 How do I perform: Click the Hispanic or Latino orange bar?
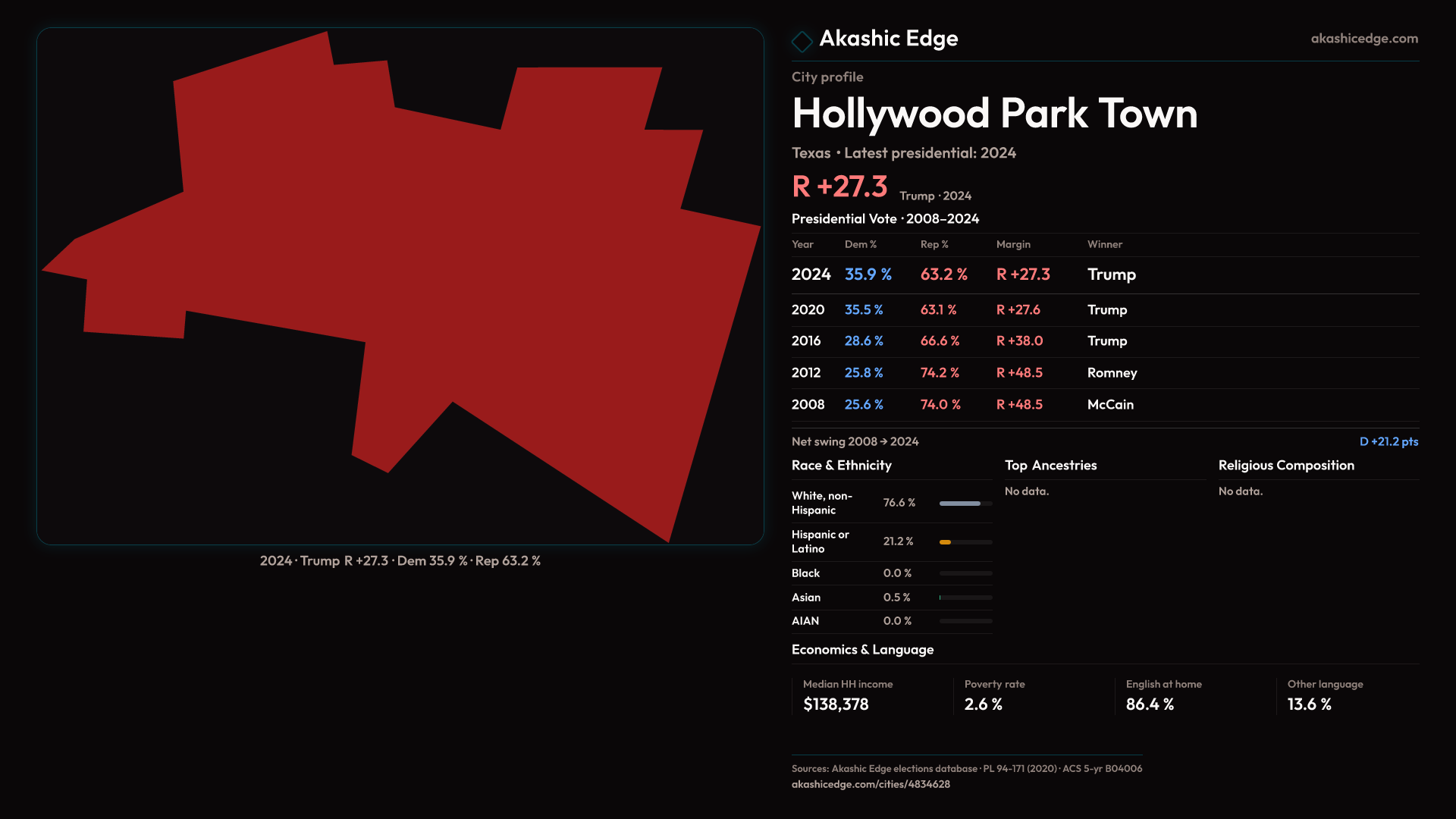click(946, 542)
